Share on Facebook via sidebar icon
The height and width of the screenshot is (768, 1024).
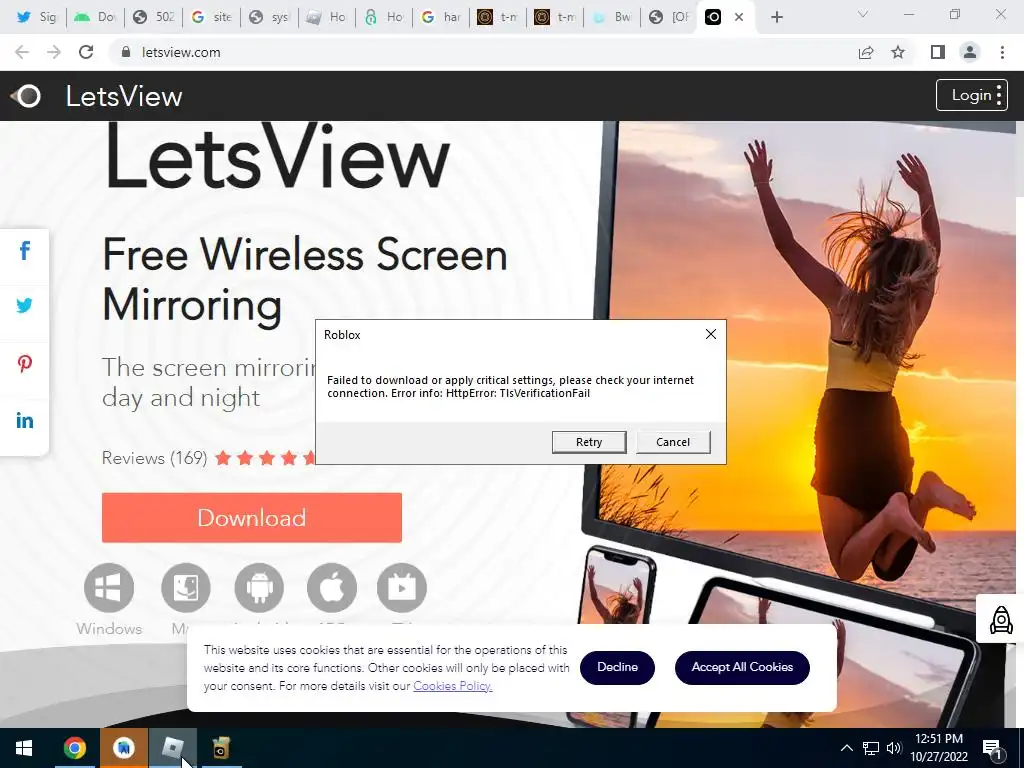(24, 250)
